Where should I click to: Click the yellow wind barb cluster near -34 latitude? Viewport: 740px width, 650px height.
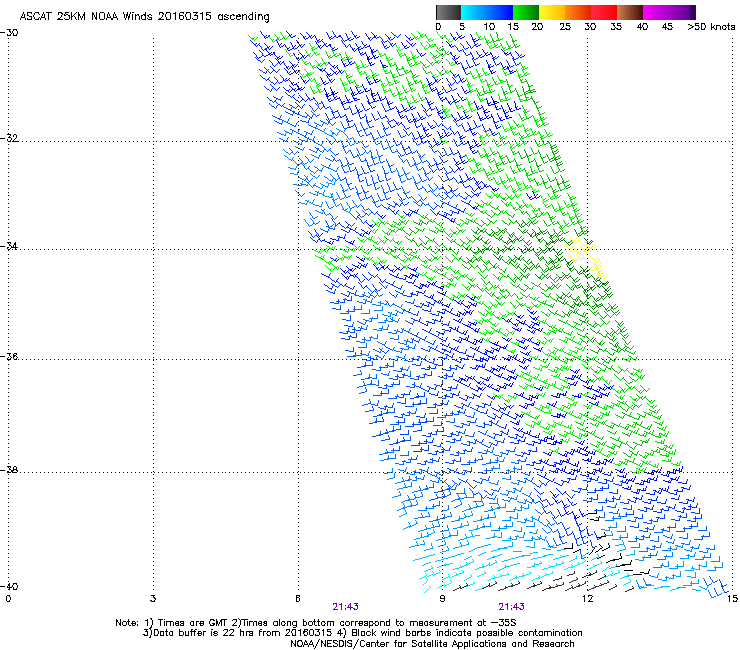[x=585, y=257]
